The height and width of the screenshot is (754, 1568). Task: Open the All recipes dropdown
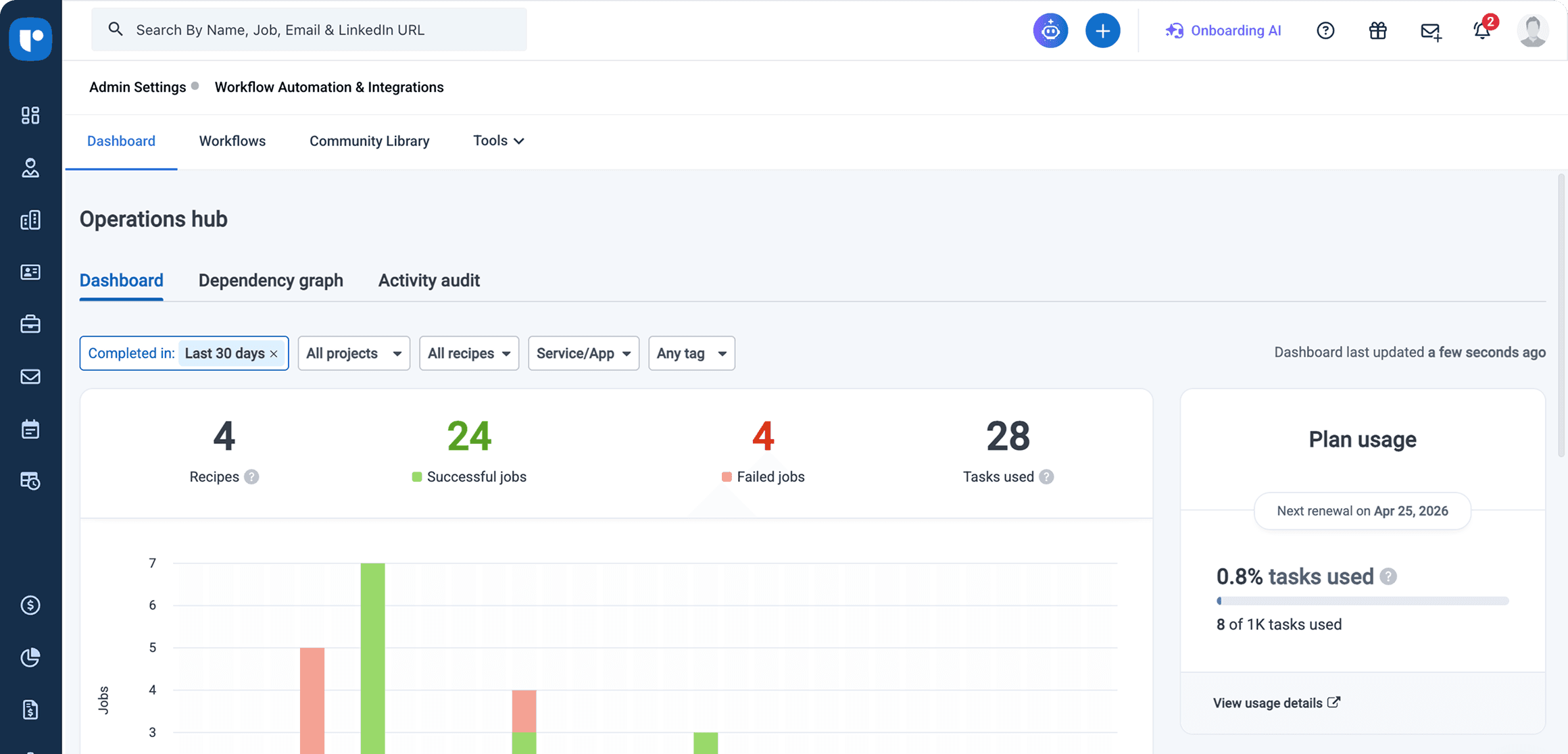469,353
